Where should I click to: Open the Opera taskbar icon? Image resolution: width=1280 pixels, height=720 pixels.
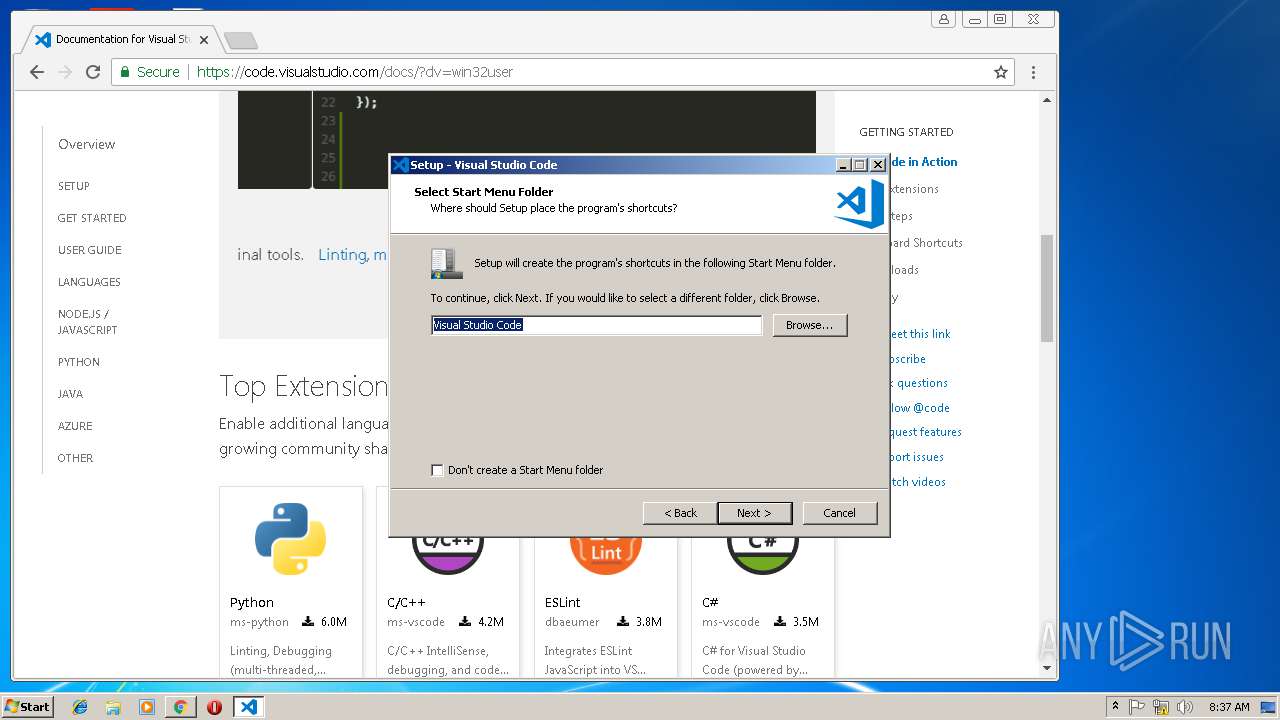pyautogui.click(x=214, y=707)
